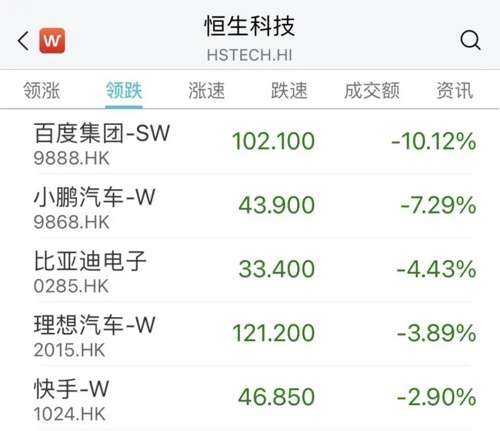The image size is (500, 431).
Task: View the 成交额 tab
Action: (x=372, y=90)
